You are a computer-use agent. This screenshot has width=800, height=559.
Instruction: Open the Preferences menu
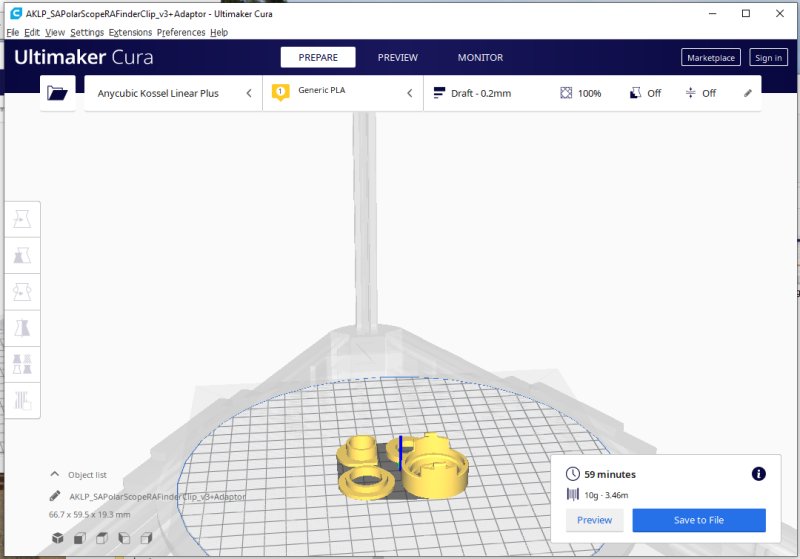[181, 32]
